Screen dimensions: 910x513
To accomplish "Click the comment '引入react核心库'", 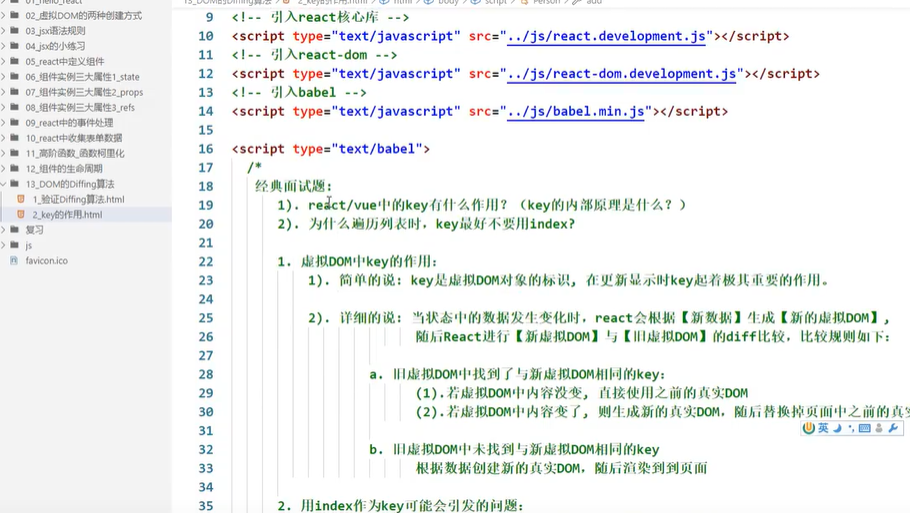I will point(325,17).
